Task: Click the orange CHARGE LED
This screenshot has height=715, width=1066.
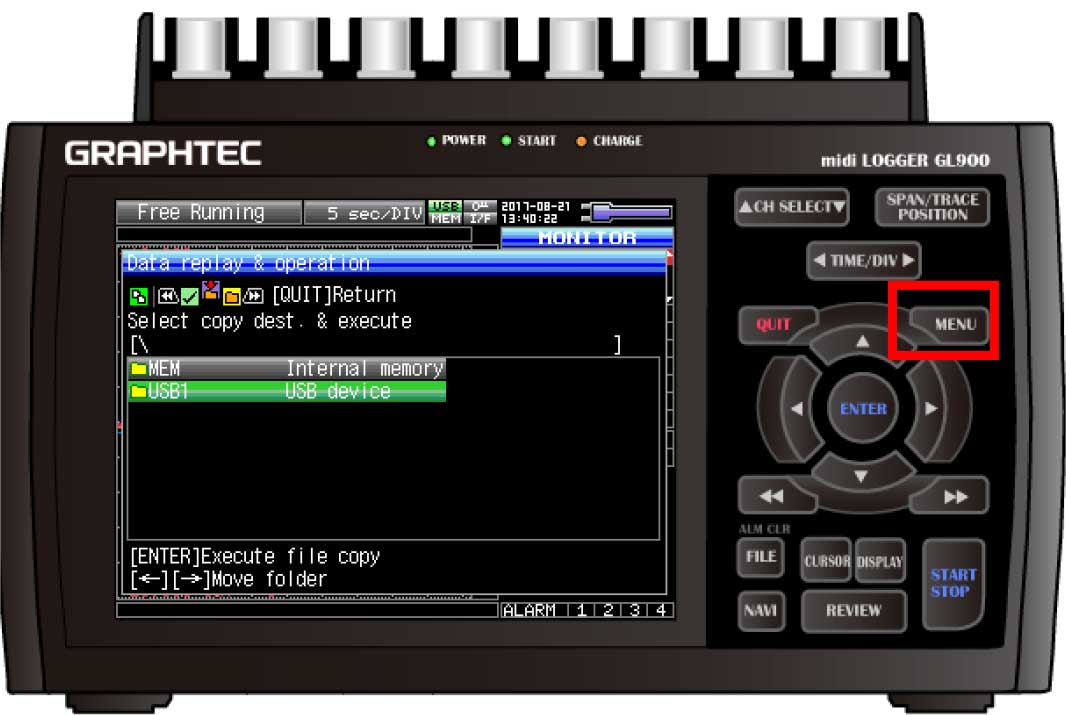Action: pos(581,141)
